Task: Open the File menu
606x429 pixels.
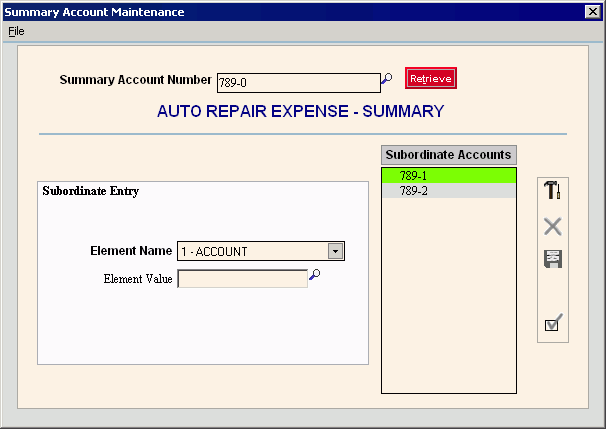Action: pos(16,31)
